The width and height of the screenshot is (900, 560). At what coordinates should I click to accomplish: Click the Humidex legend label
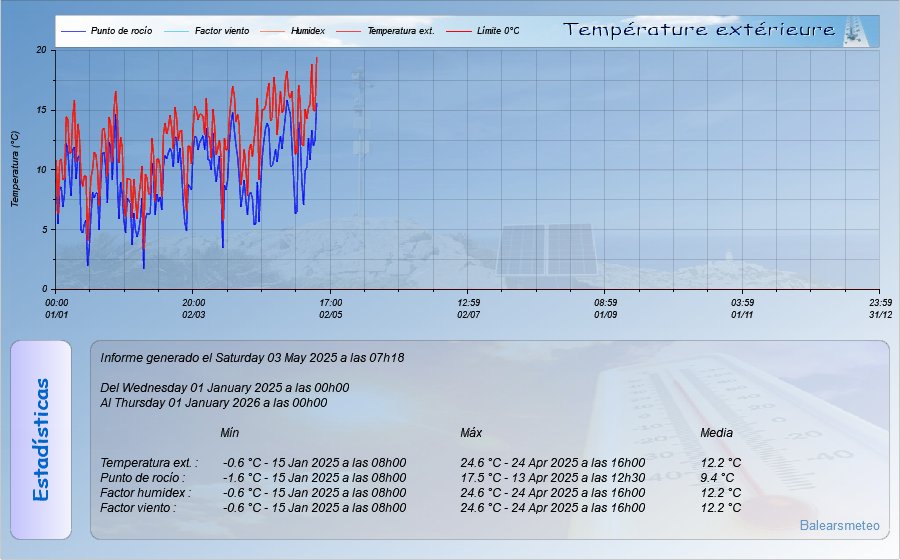tap(308, 31)
